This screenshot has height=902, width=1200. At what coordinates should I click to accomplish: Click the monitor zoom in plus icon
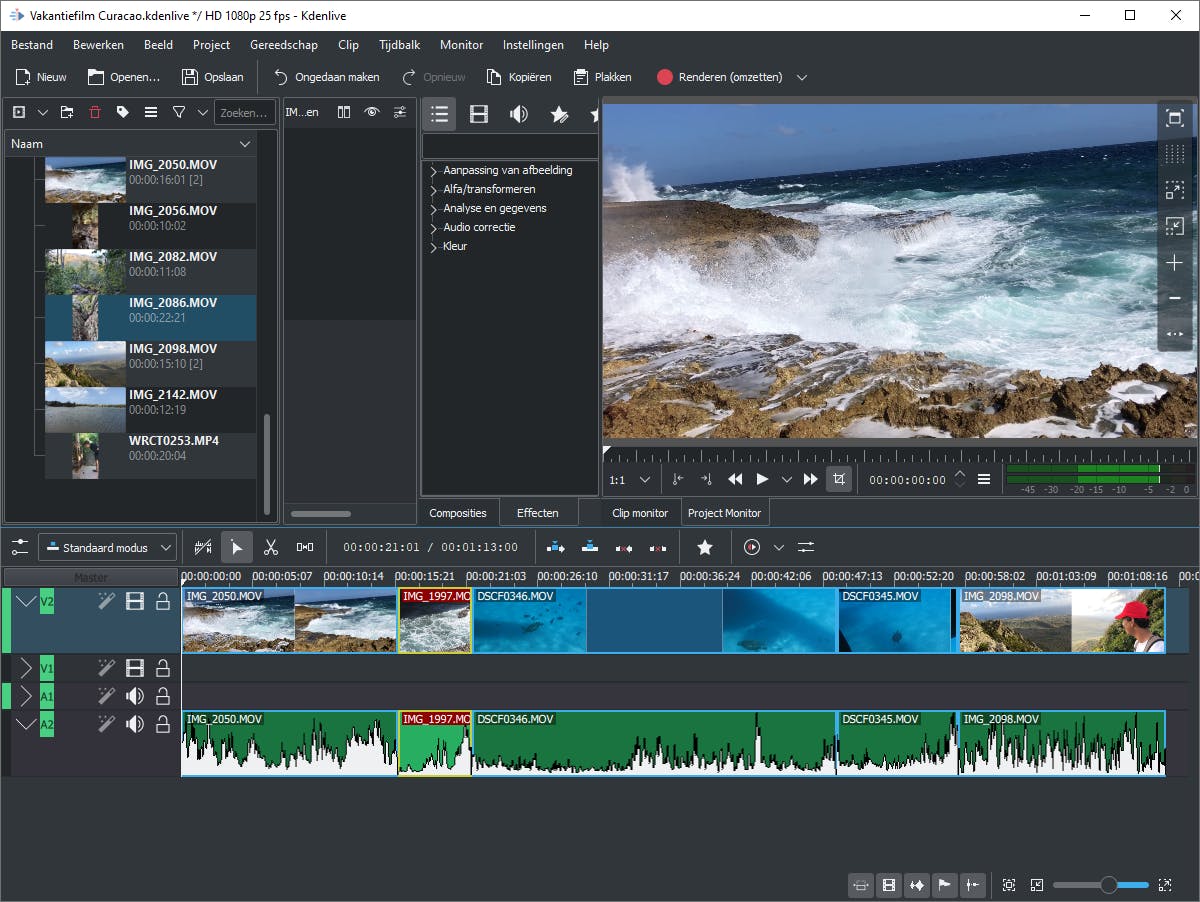pos(1175,263)
